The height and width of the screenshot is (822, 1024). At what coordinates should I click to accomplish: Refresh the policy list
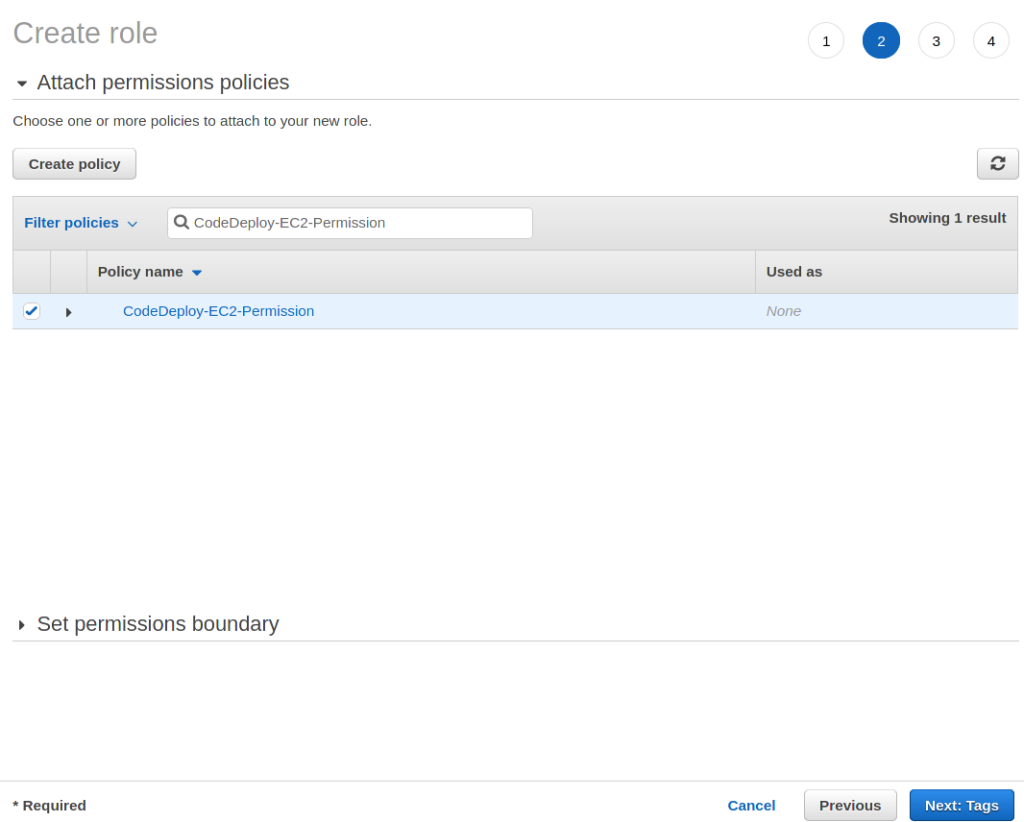[x=997, y=163]
